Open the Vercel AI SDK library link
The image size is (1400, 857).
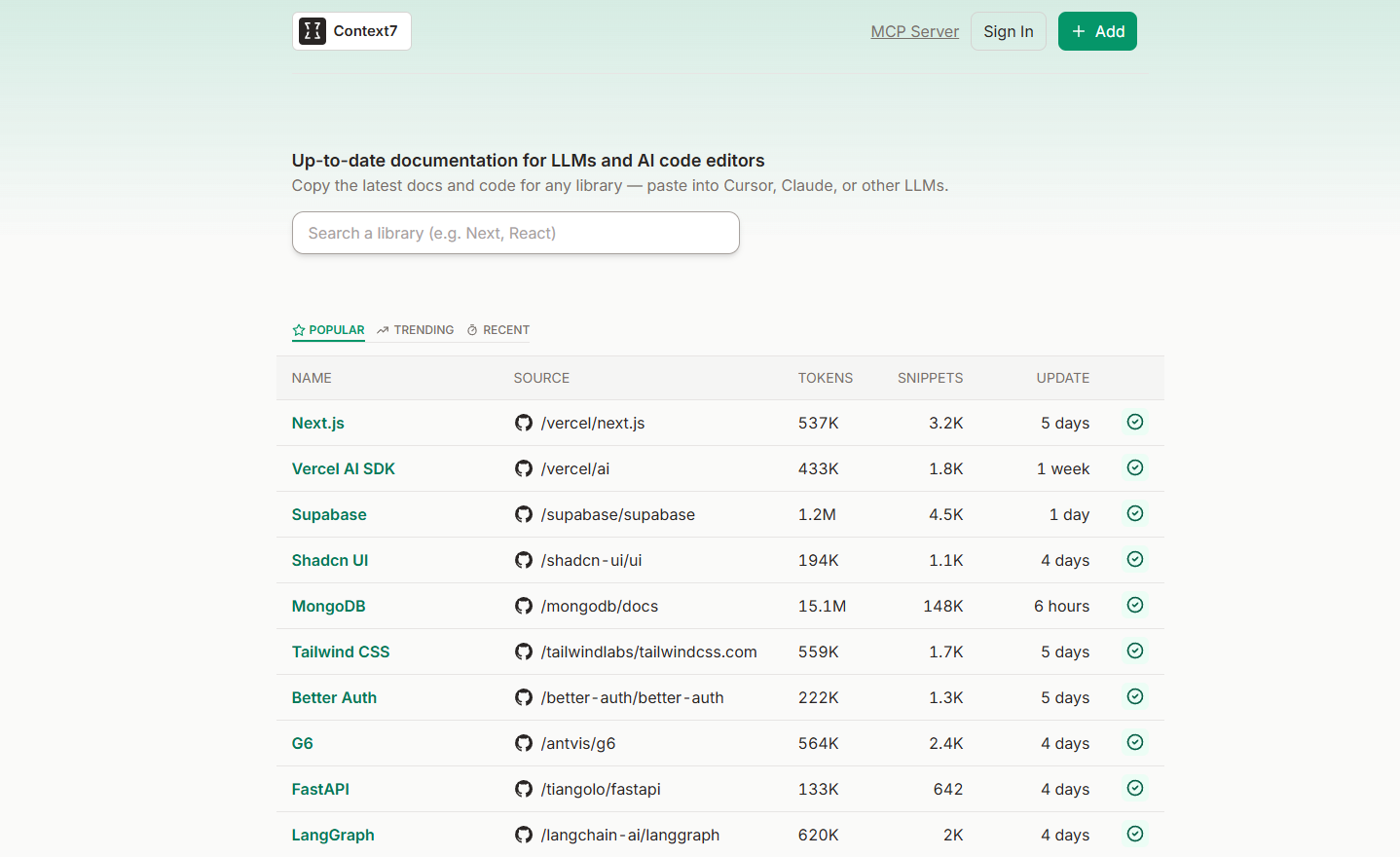pyautogui.click(x=344, y=468)
